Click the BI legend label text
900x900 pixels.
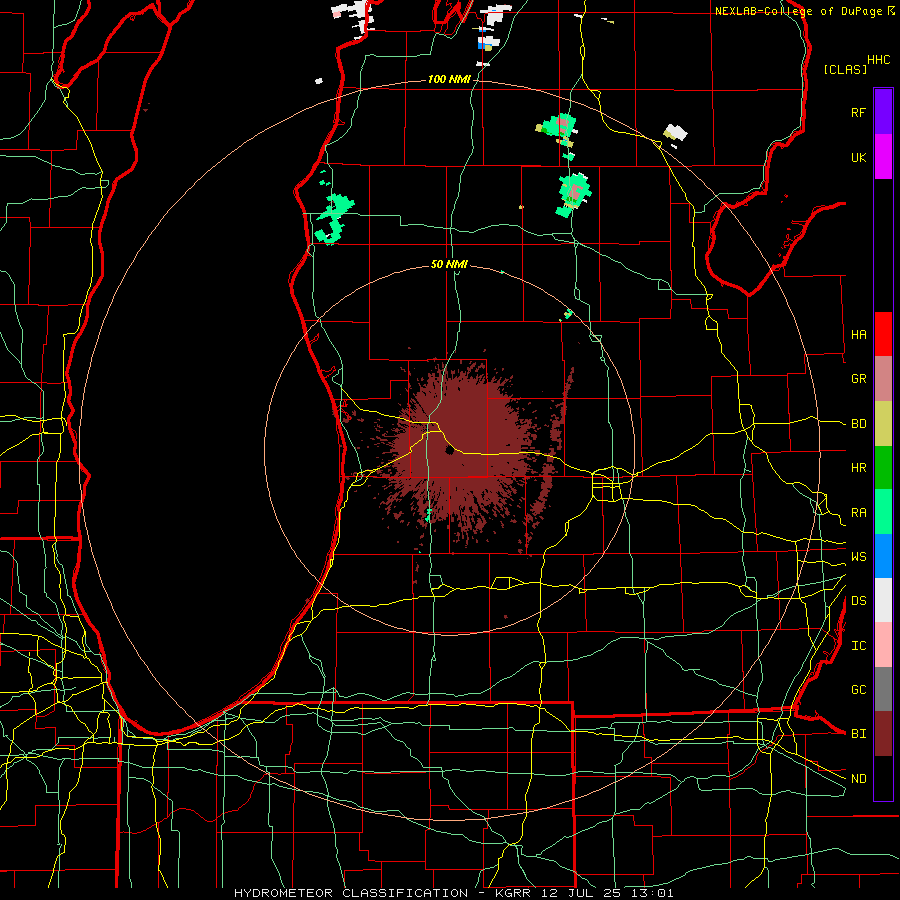point(858,734)
